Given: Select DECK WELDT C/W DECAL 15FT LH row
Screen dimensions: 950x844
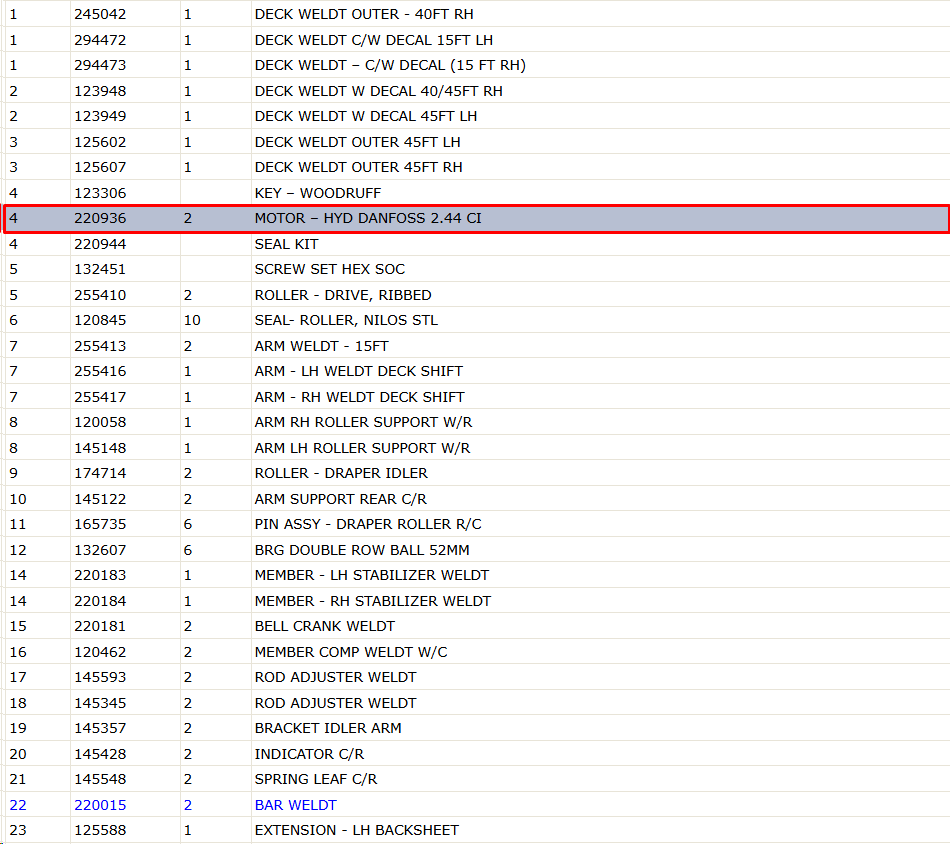Looking at the screenshot, I should (x=476, y=40).
